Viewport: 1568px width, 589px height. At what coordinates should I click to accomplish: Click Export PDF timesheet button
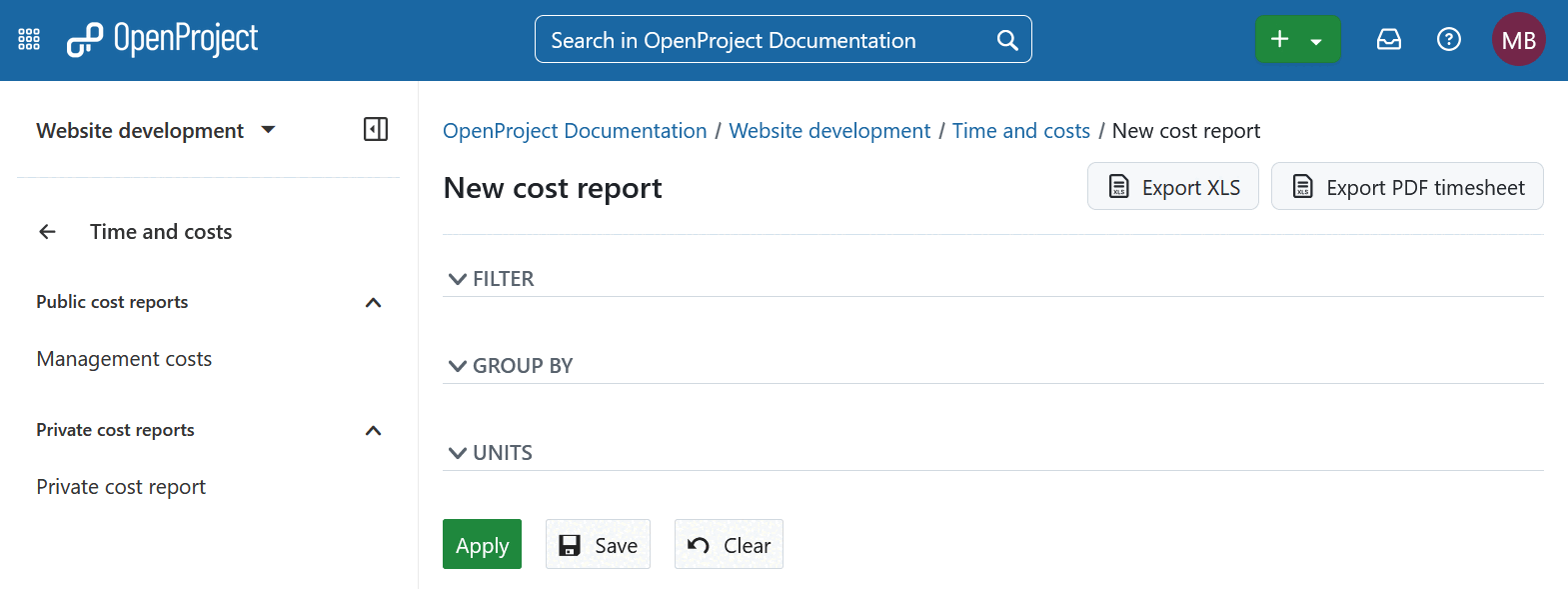coord(1406,187)
